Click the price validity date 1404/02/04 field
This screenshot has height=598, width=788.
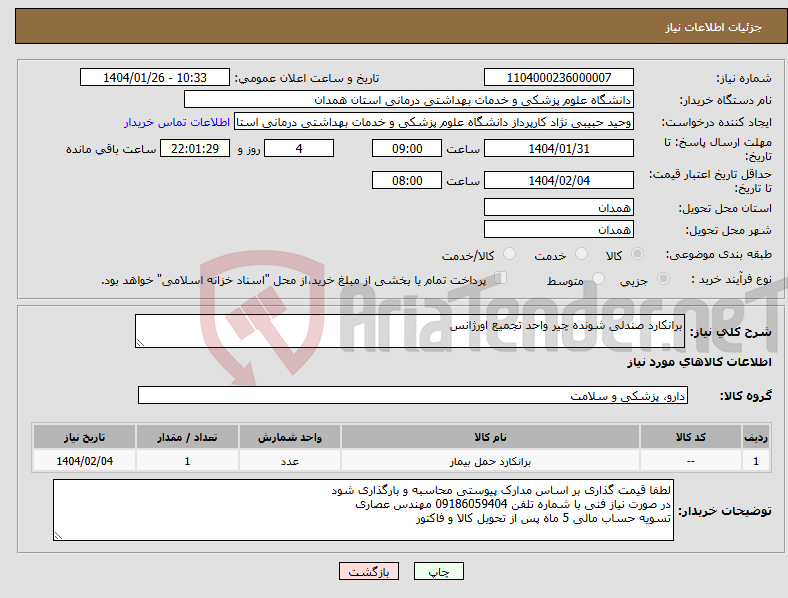(558, 180)
